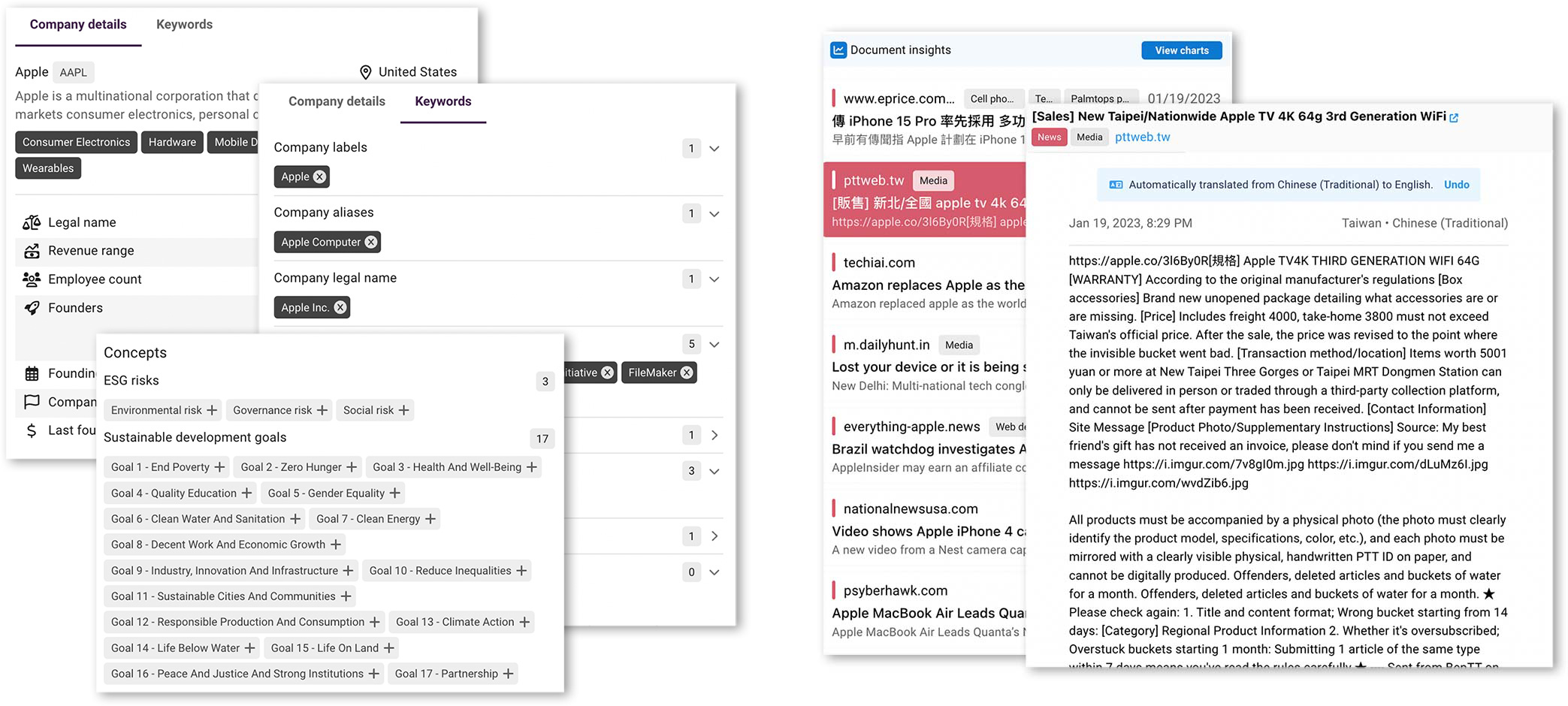Remove the Apple company label chip

click(x=320, y=176)
